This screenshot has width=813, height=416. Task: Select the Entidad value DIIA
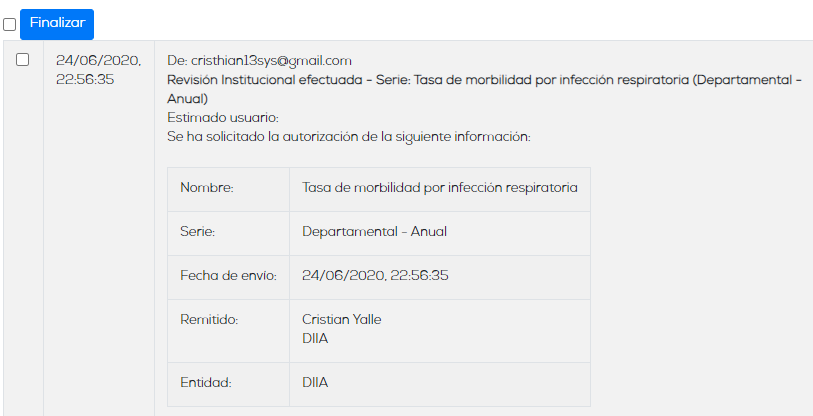coord(315,383)
